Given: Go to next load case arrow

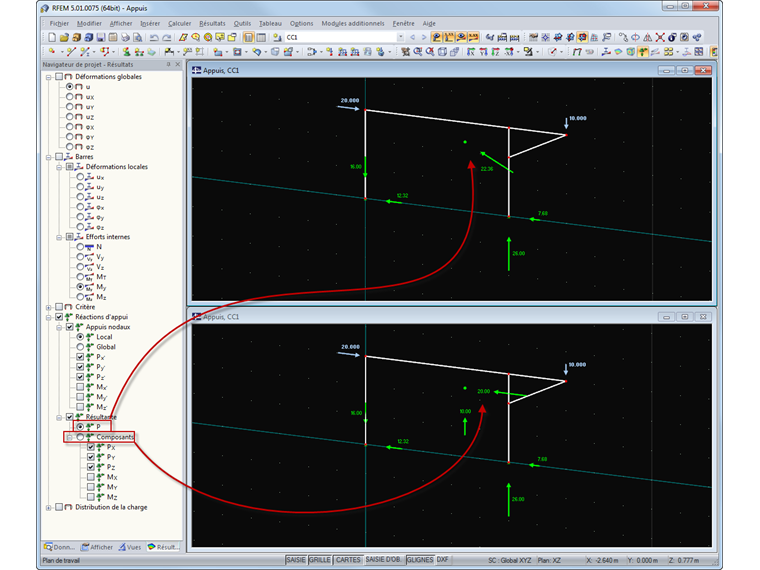Looking at the screenshot, I should (x=424, y=37).
